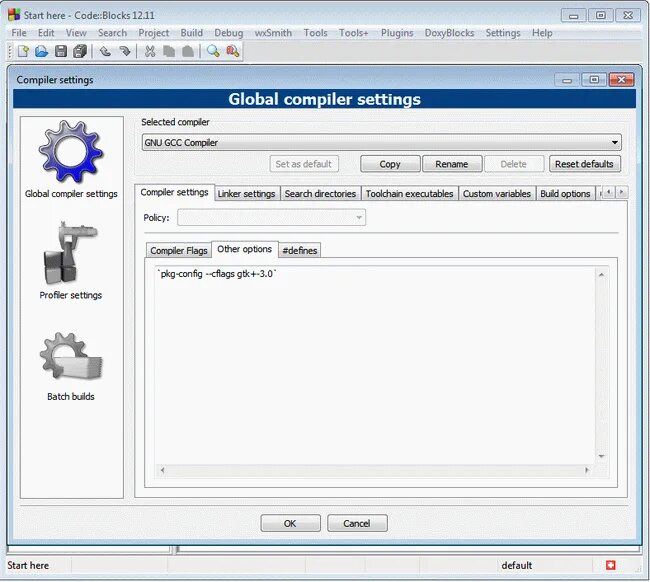Click red flag icon in status bar
This screenshot has height=582, width=650.
(610, 565)
